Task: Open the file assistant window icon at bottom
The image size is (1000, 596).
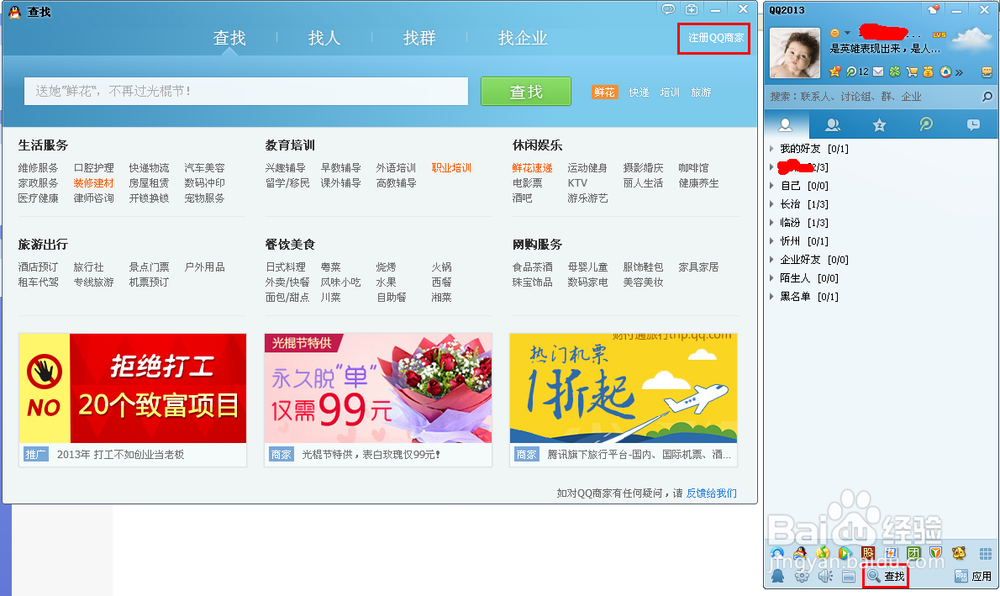Action: (849, 577)
